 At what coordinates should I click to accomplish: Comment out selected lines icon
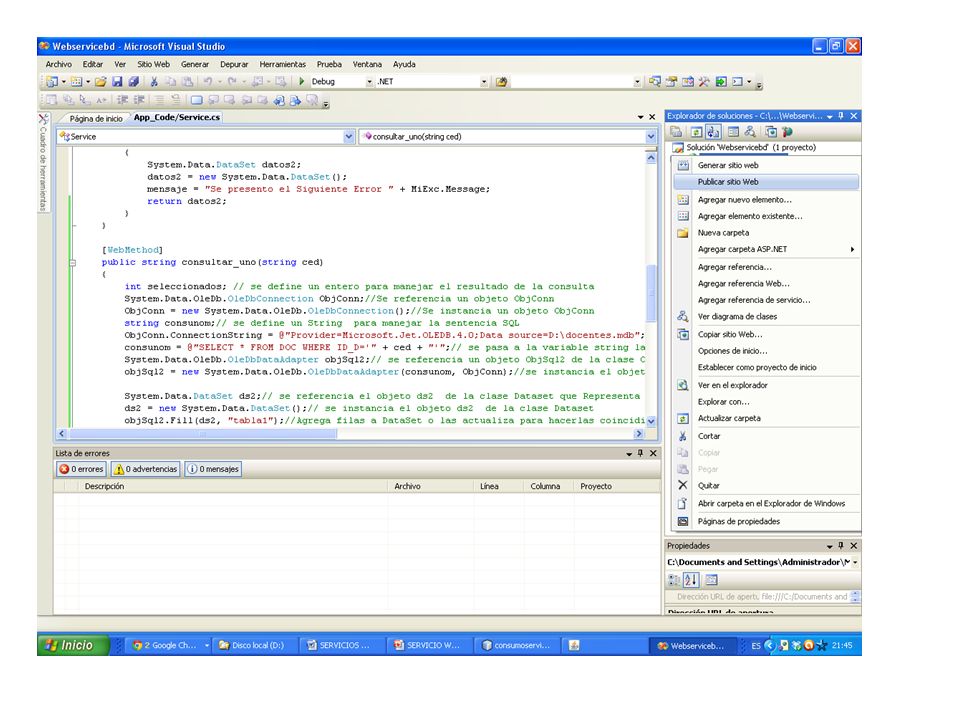[159, 100]
